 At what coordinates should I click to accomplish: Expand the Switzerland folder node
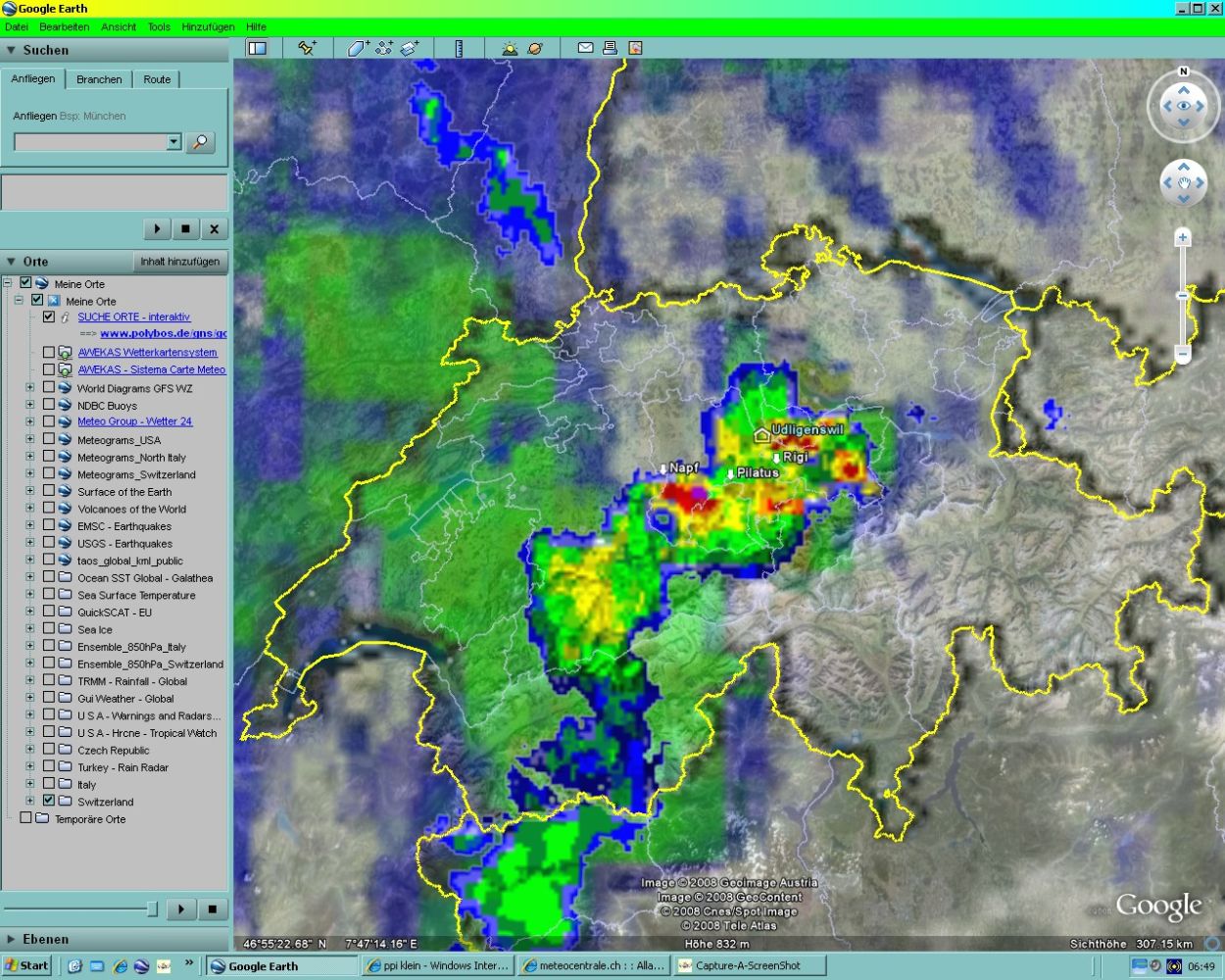pos(29,801)
